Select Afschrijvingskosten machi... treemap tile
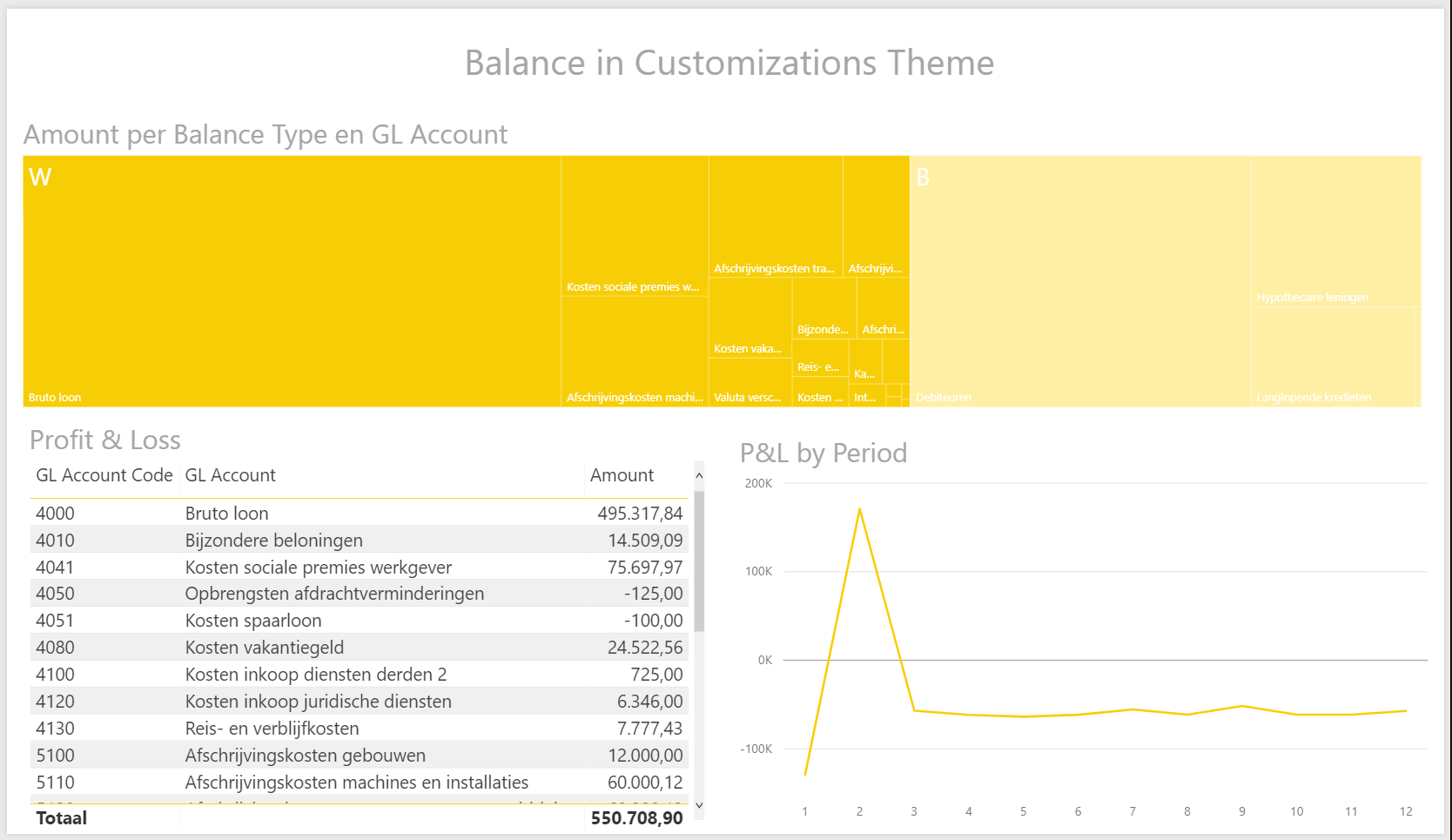This screenshot has width=1452, height=840. [635, 351]
